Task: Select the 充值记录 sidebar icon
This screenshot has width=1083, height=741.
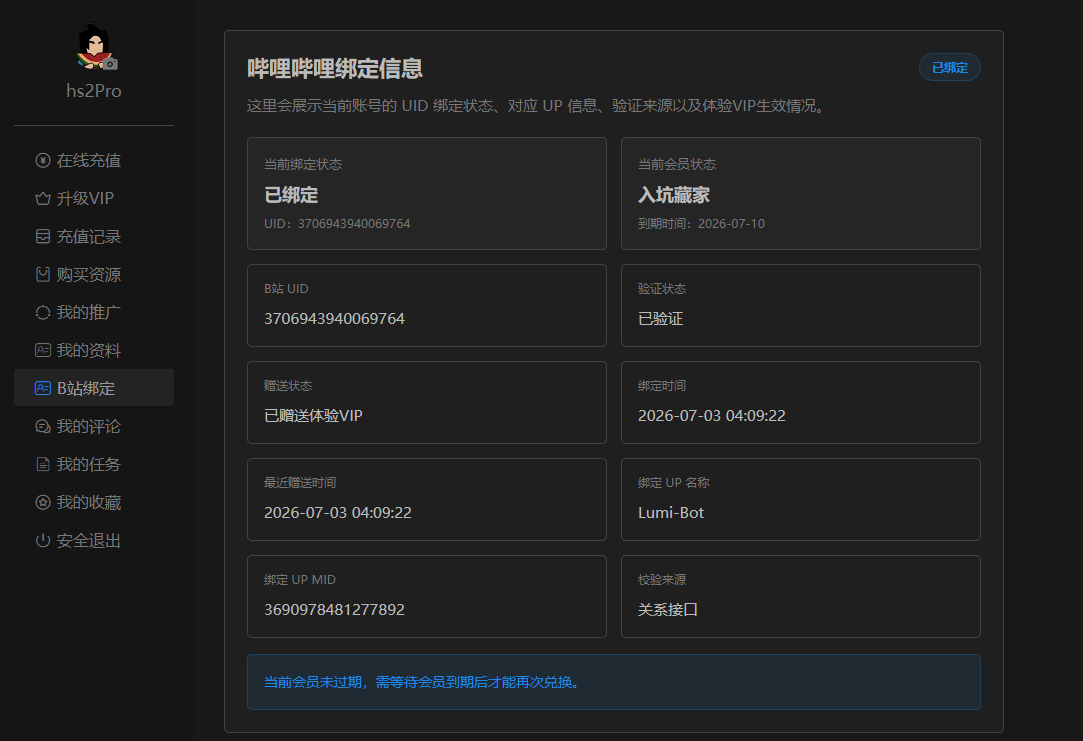Action: click(x=43, y=236)
